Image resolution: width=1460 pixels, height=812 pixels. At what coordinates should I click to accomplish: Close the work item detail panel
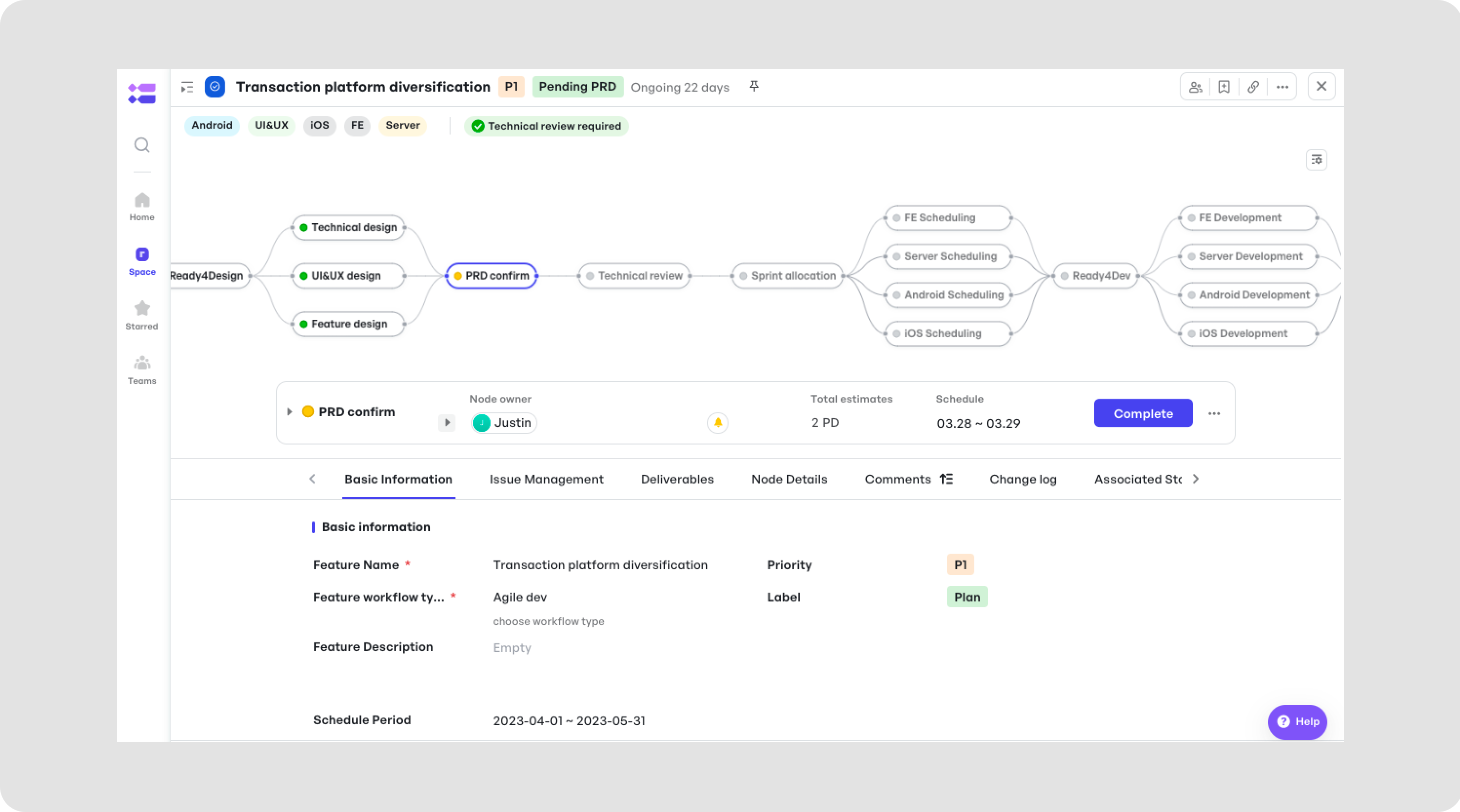pos(1322,86)
